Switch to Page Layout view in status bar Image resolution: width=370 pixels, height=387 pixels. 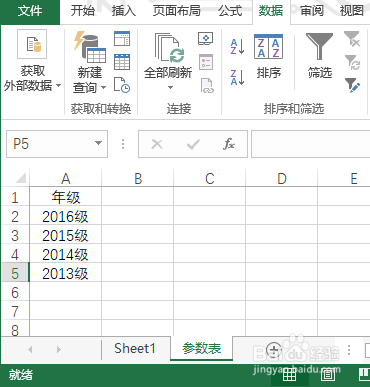point(328,374)
